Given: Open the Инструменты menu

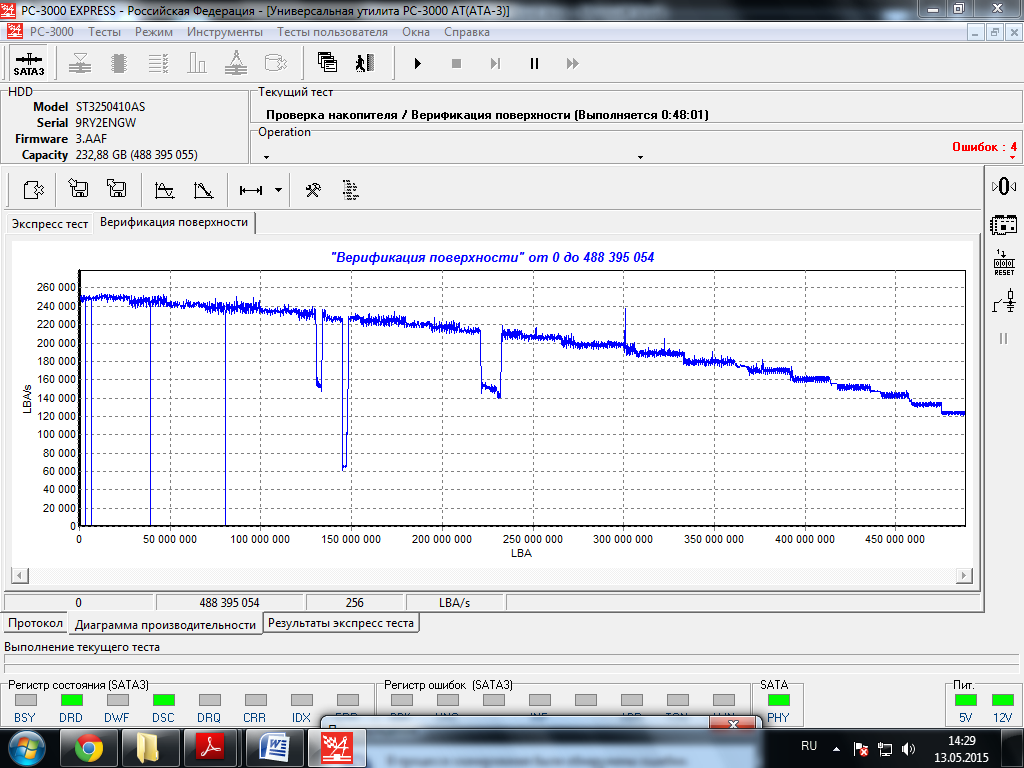Looking at the screenshot, I should (225, 32).
